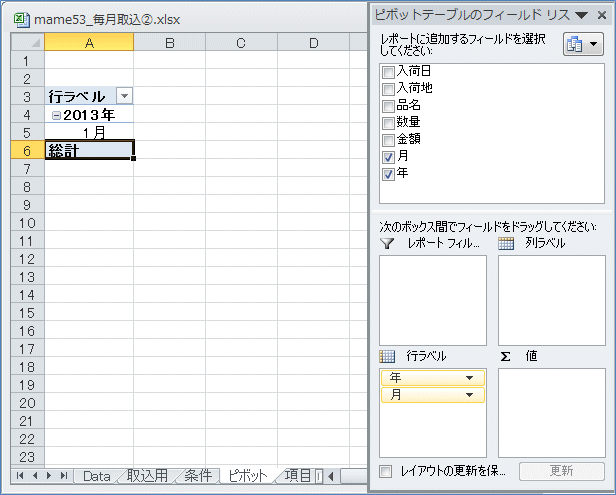
Task: Uncheck the 年 field checkbox
Action: tap(388, 174)
